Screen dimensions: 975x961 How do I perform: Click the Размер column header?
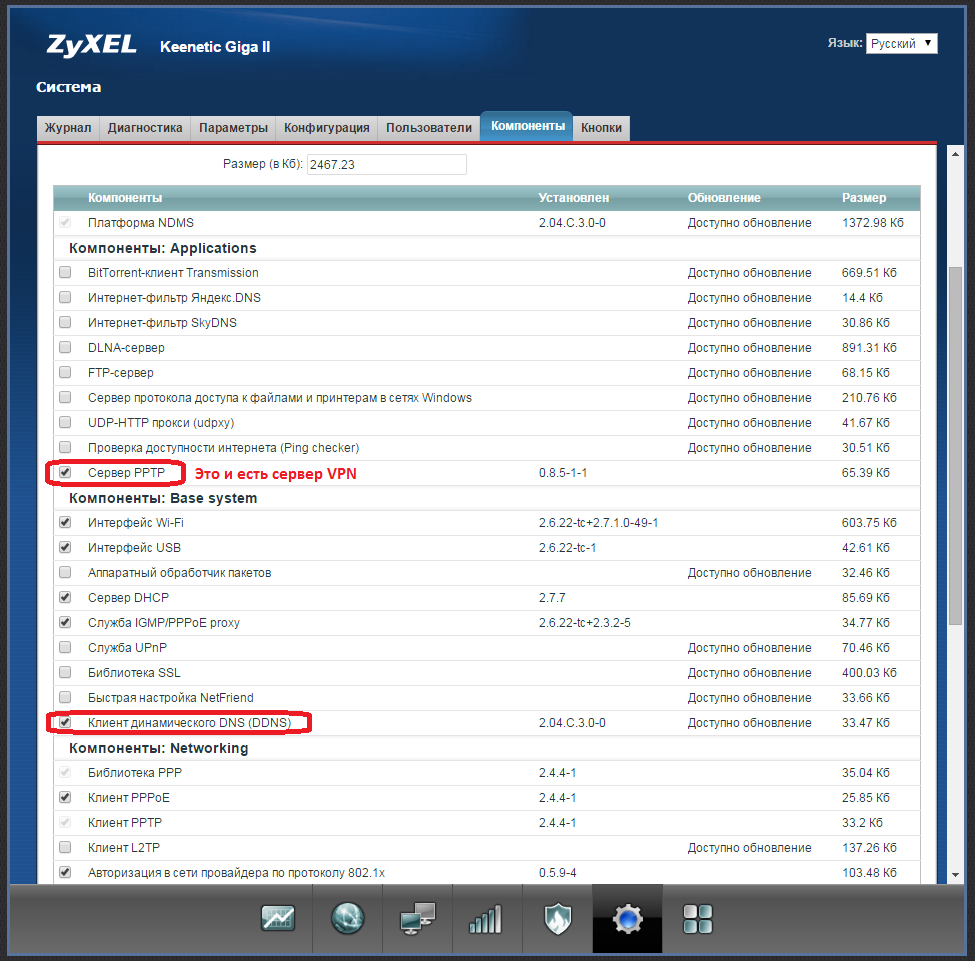(x=864, y=198)
